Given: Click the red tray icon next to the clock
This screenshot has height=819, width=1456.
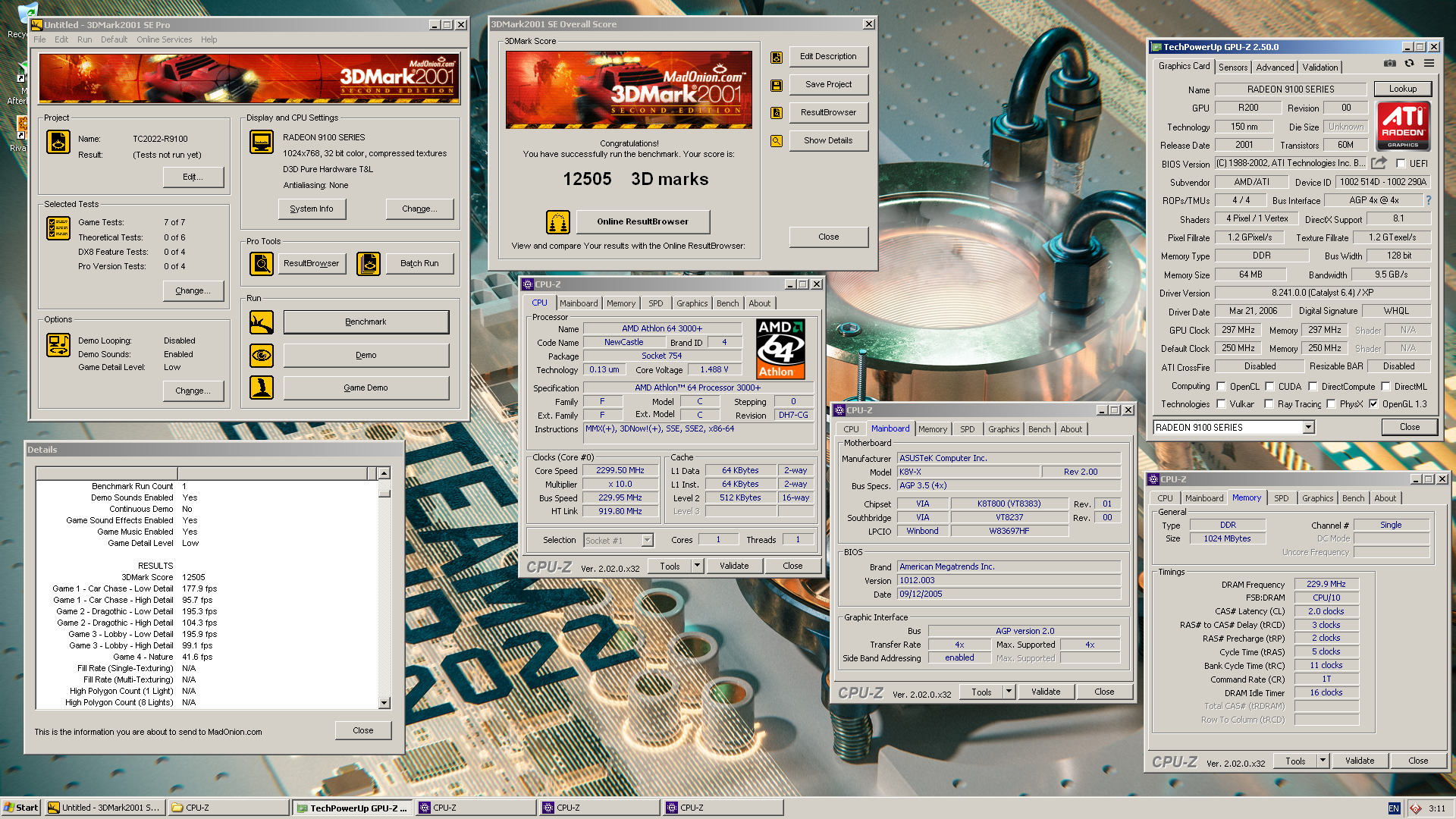Looking at the screenshot, I should 1416,808.
